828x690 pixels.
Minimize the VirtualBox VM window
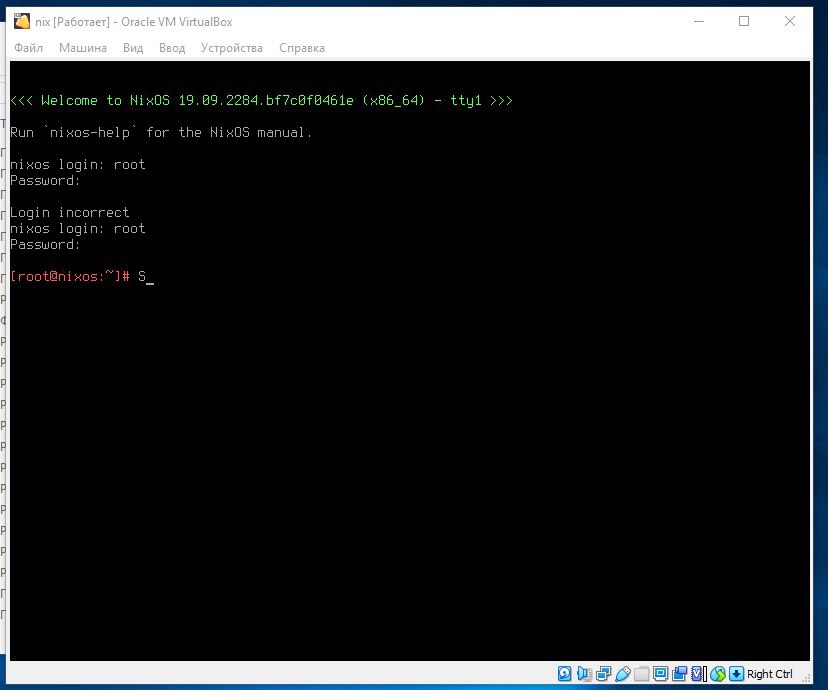pos(699,22)
